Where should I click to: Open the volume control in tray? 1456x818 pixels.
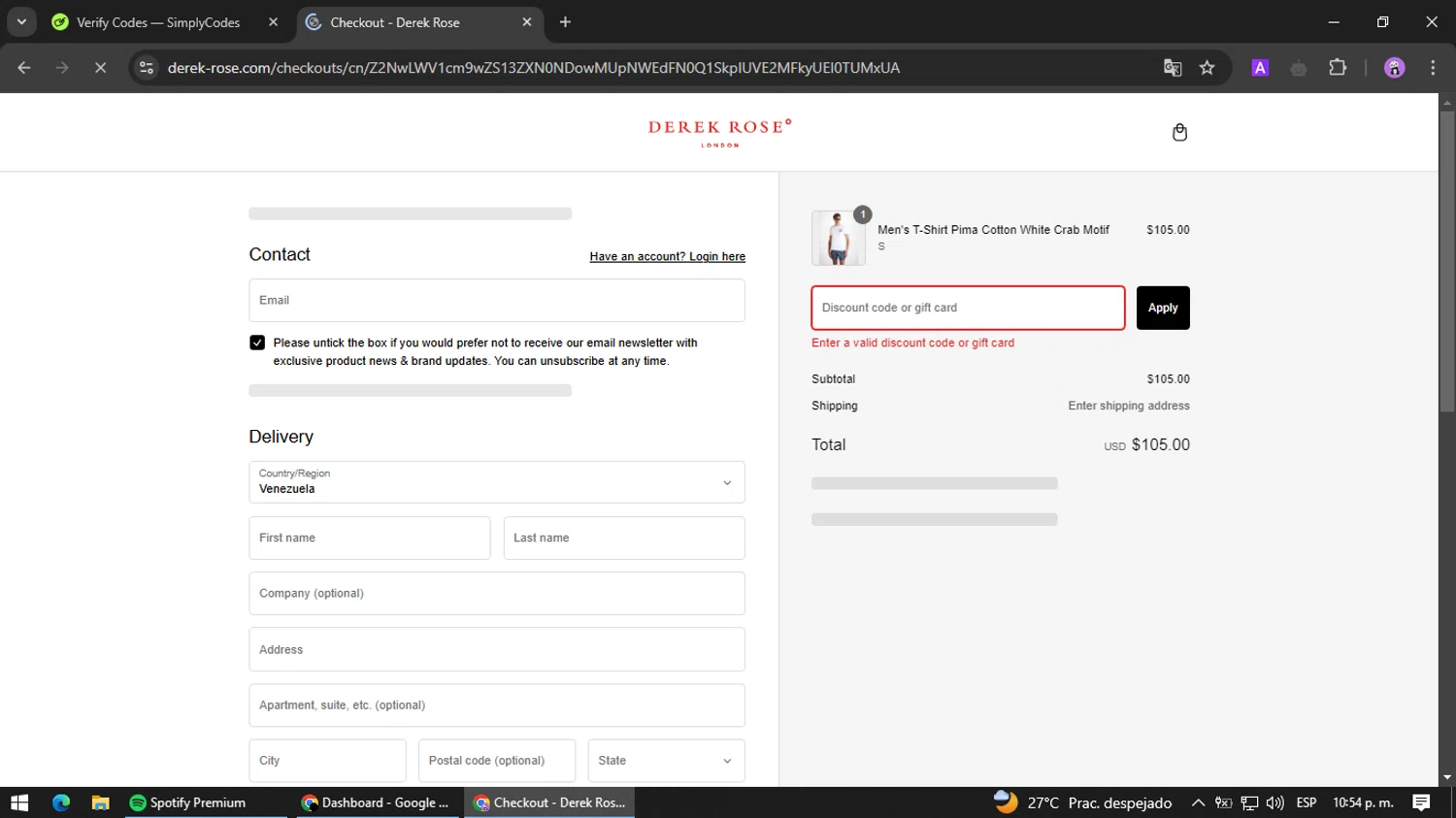point(1274,802)
